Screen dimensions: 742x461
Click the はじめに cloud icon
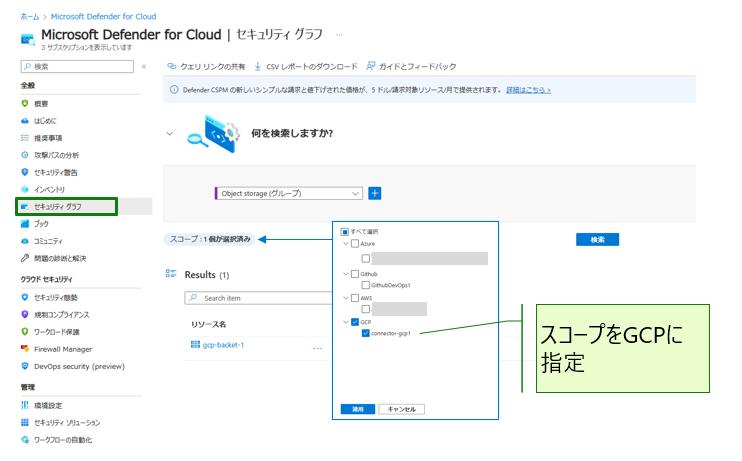coord(25,121)
